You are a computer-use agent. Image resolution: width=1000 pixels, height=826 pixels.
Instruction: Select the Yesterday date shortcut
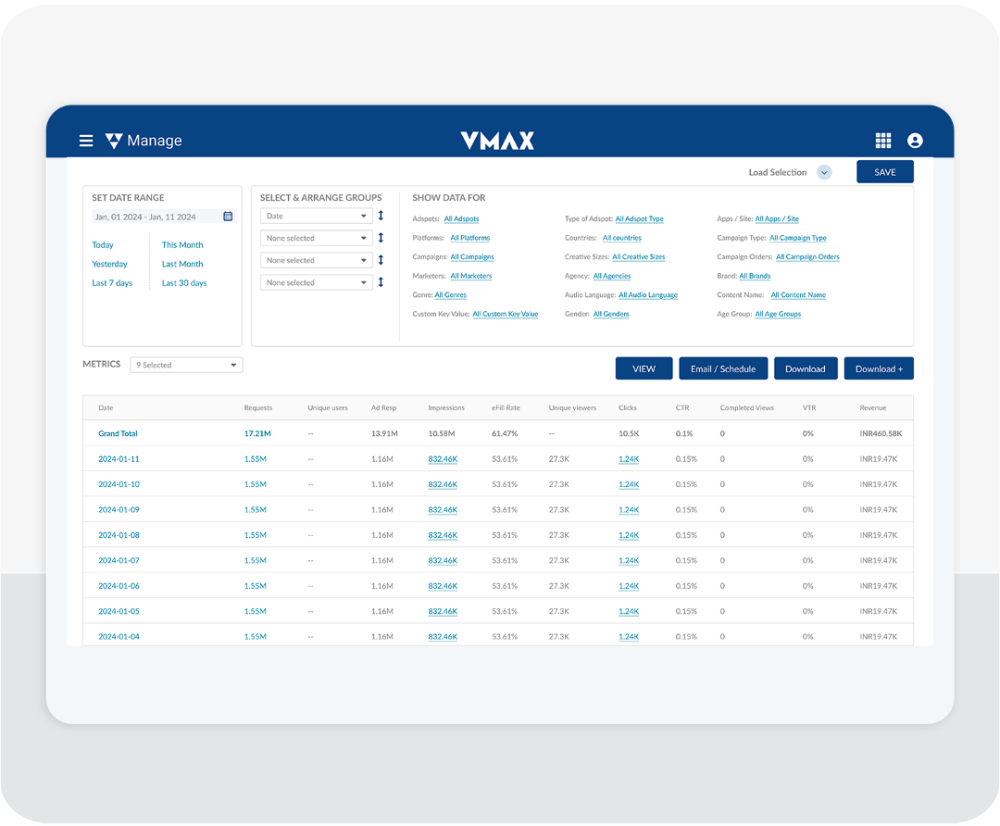110,264
